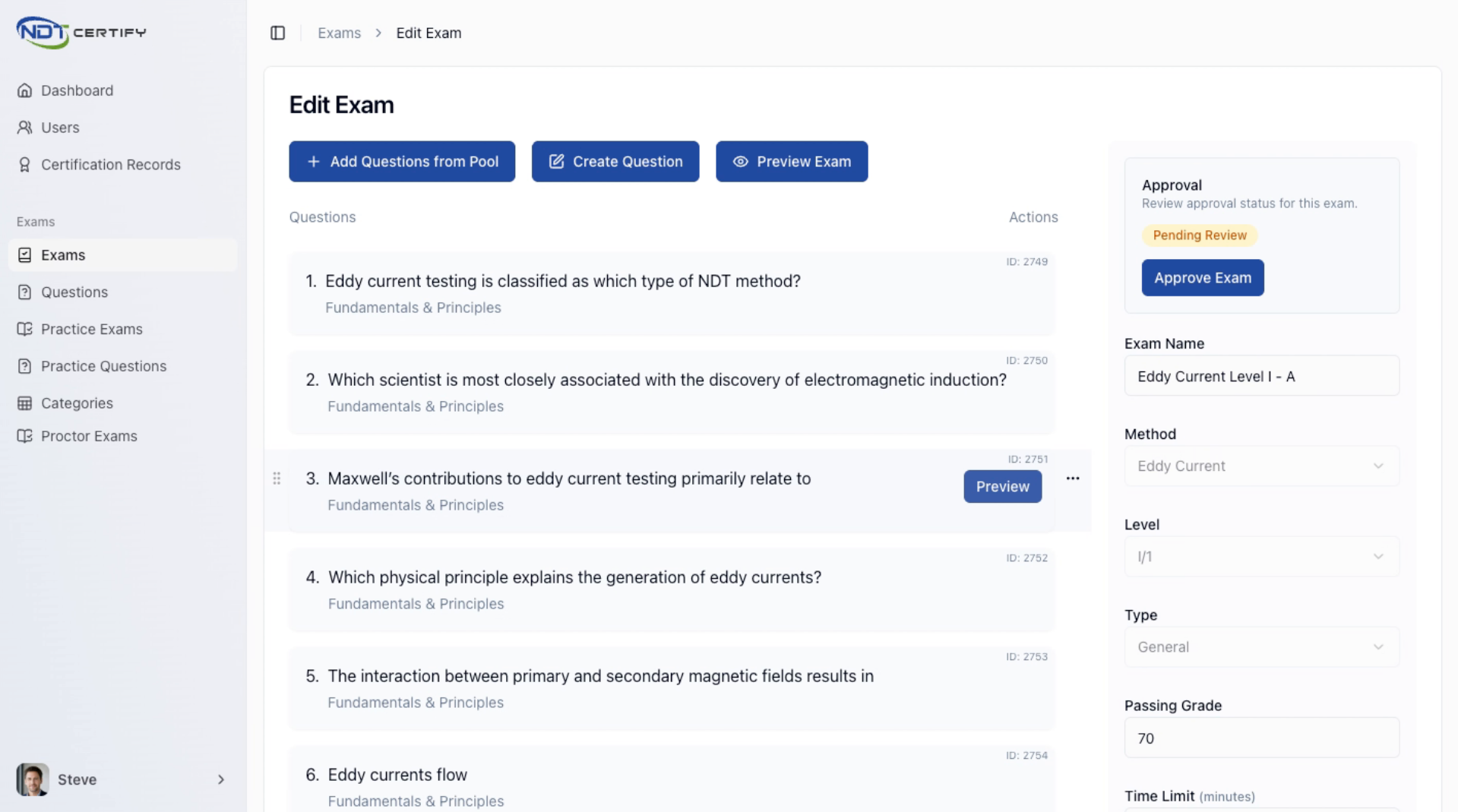Screen dimensions: 1458x812
Task: Open the Method dropdown showing Eddy Current
Action: [x=1262, y=466]
